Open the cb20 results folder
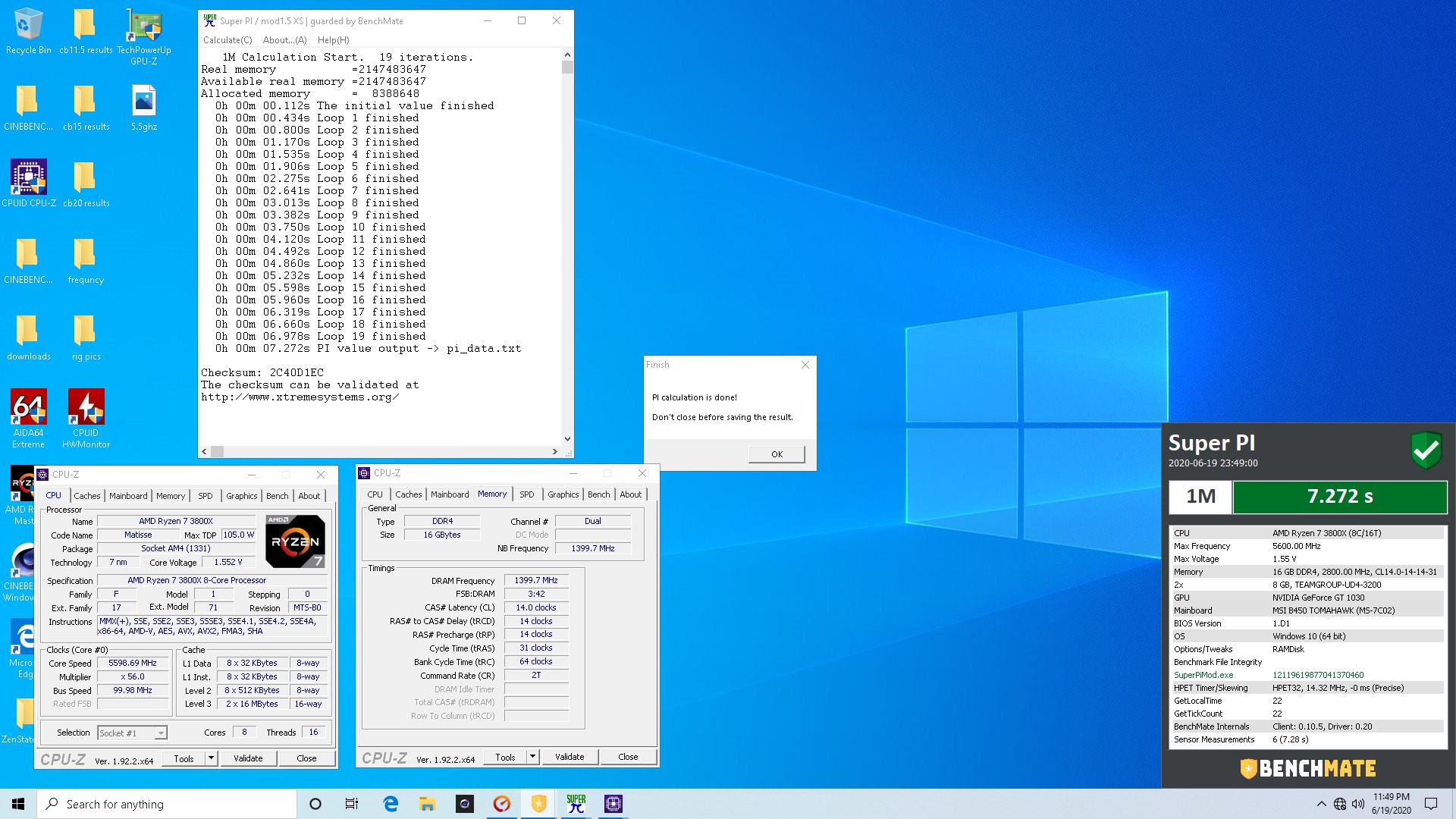This screenshot has width=1456, height=819. click(86, 184)
